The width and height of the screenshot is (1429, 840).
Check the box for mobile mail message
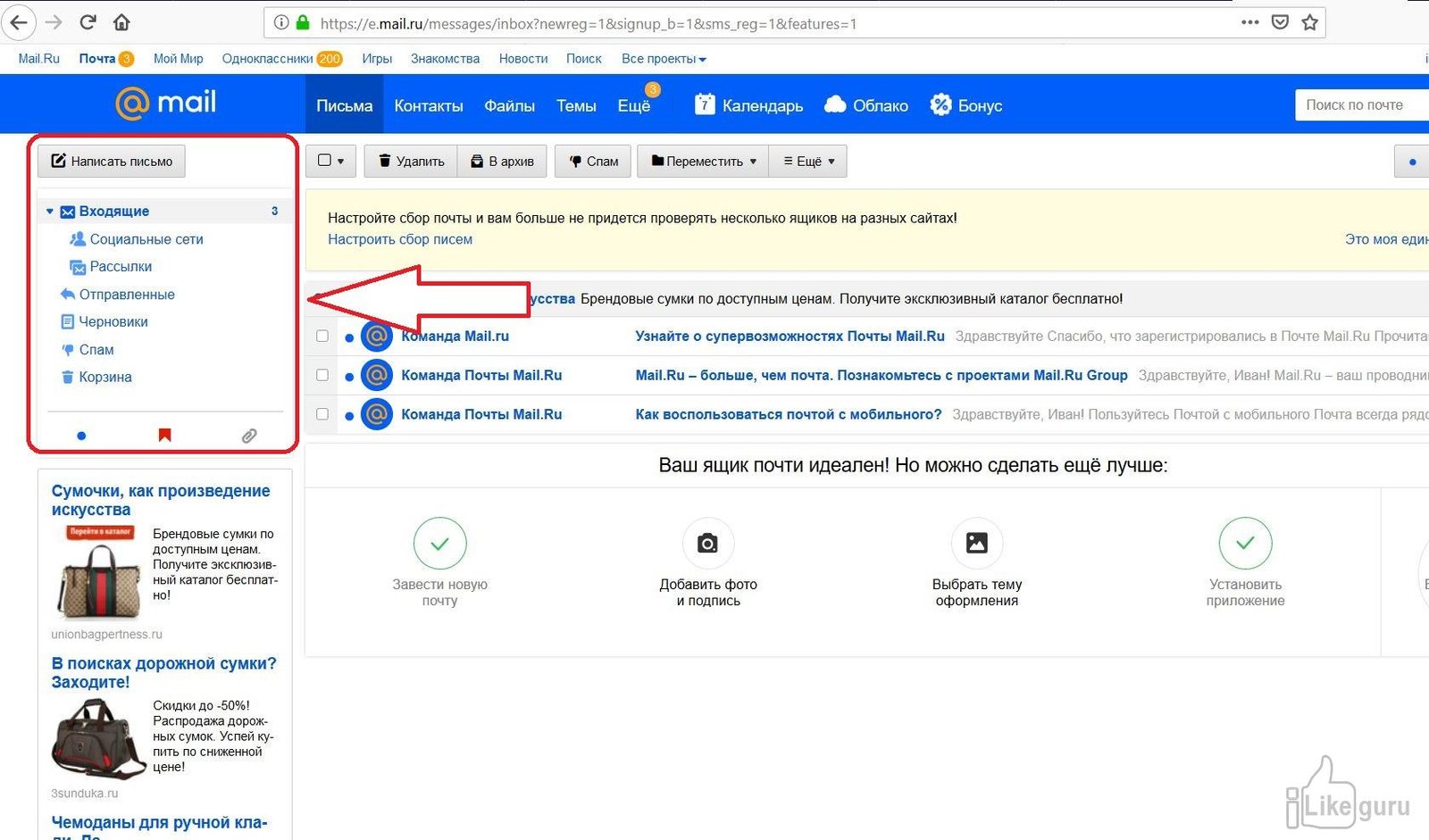tap(322, 414)
